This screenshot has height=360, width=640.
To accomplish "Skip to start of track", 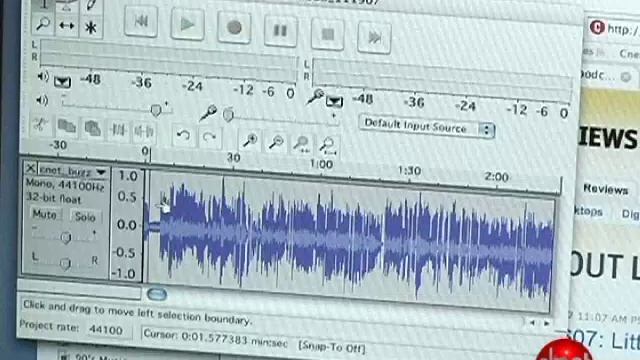I will click(141, 21).
